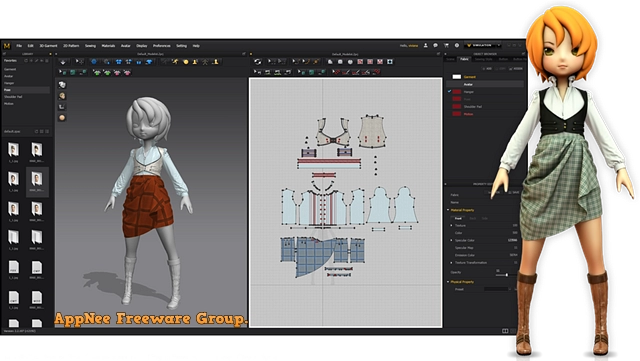Toggle the checkmark next to Hanger fabric
This screenshot has width=640, height=361.
449,91
